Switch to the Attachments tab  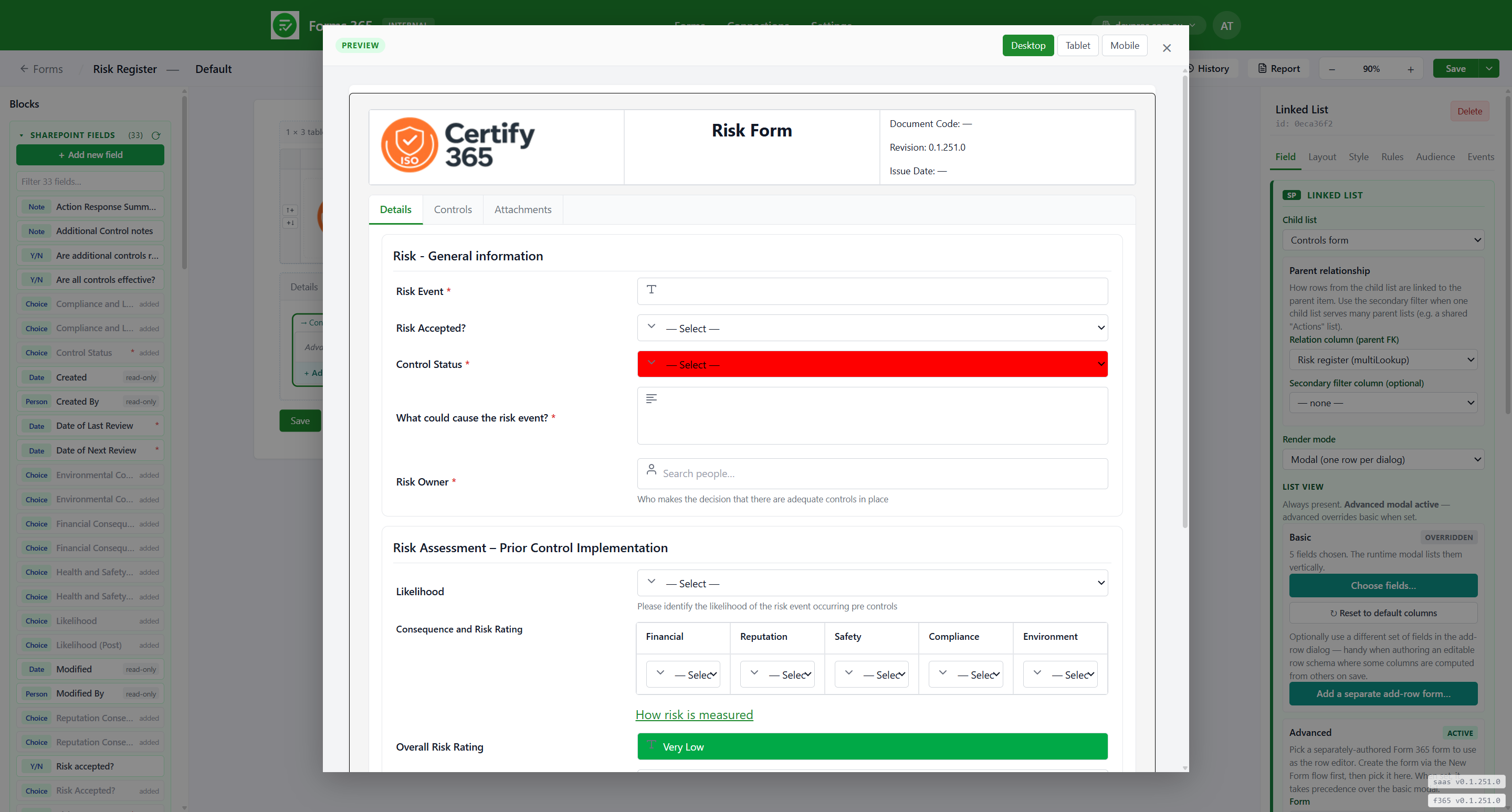coord(522,209)
